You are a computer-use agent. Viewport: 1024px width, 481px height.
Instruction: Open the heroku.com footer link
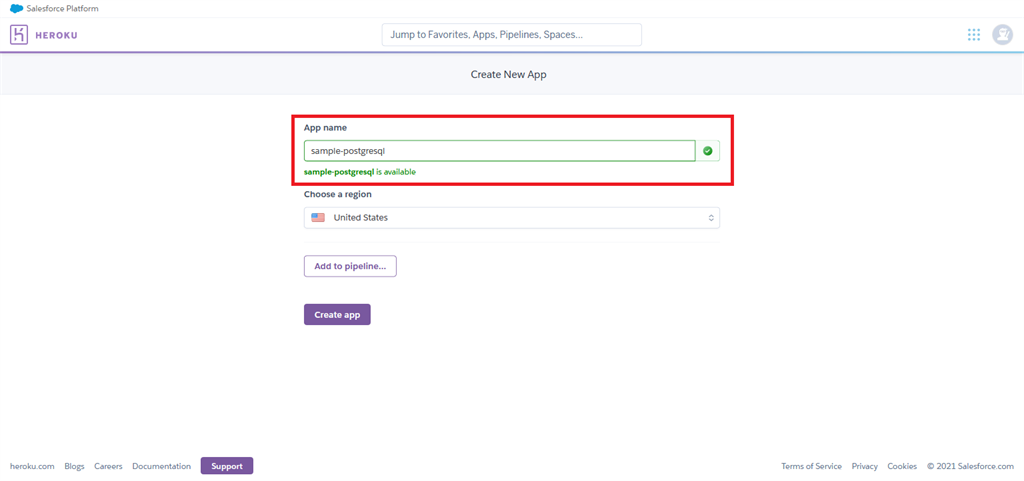(32, 466)
